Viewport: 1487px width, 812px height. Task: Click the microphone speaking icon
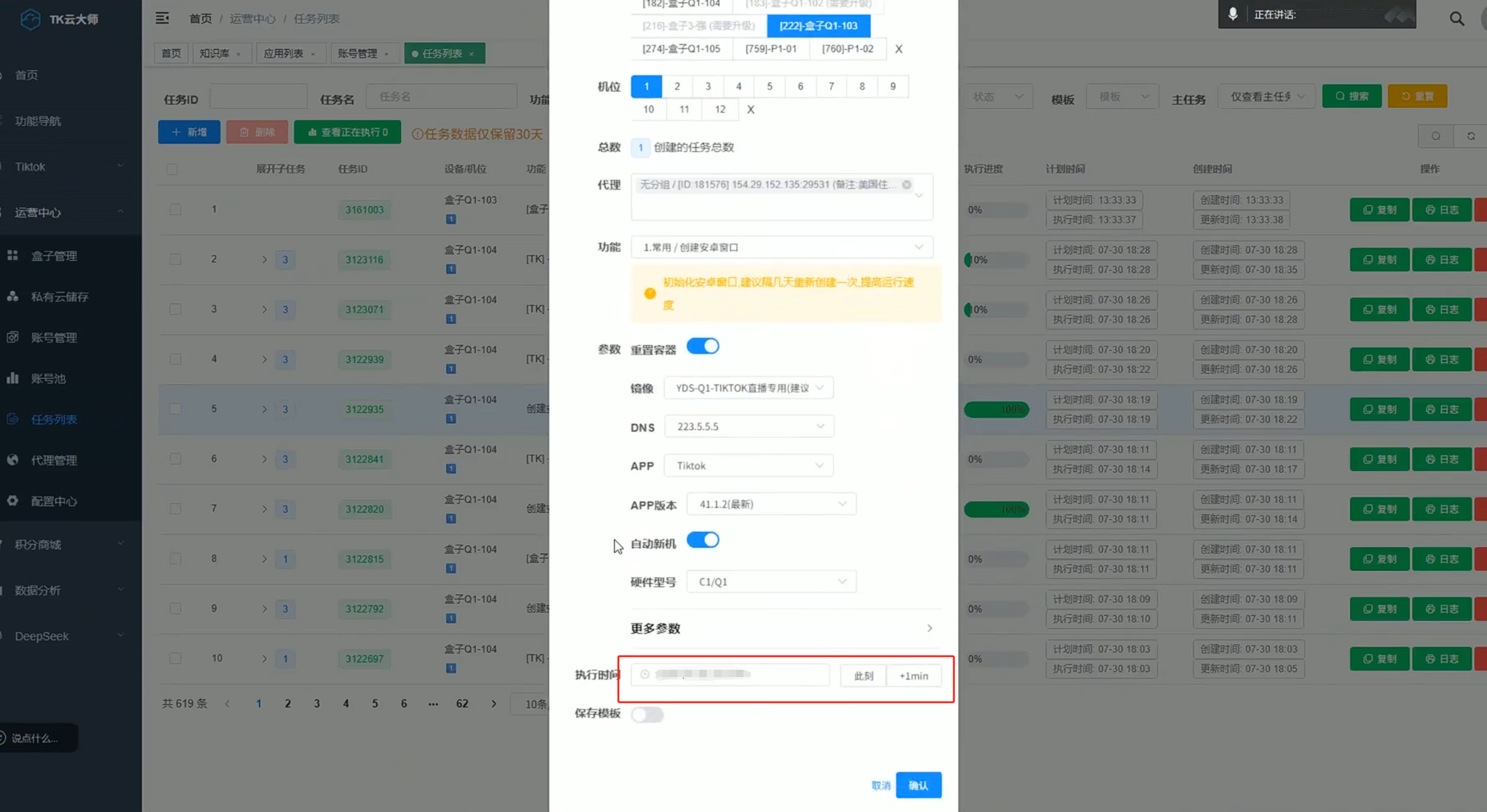[1232, 14]
